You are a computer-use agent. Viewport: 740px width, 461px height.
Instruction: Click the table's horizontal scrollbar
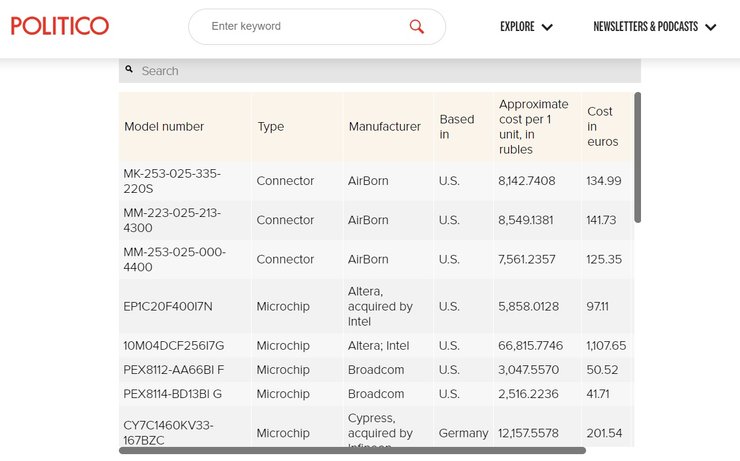coord(352,451)
